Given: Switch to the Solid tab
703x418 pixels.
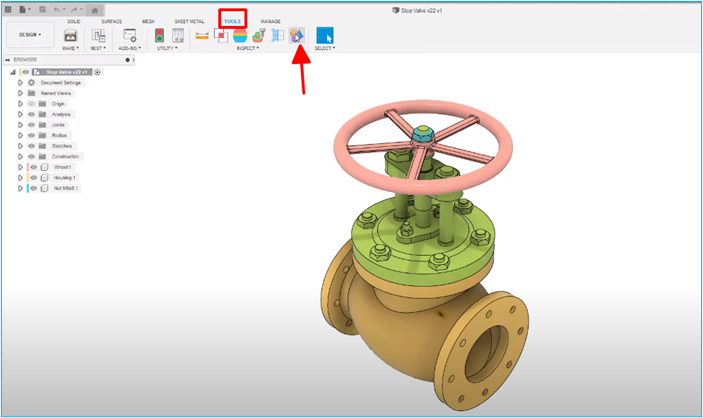Looking at the screenshot, I should 74,21.
